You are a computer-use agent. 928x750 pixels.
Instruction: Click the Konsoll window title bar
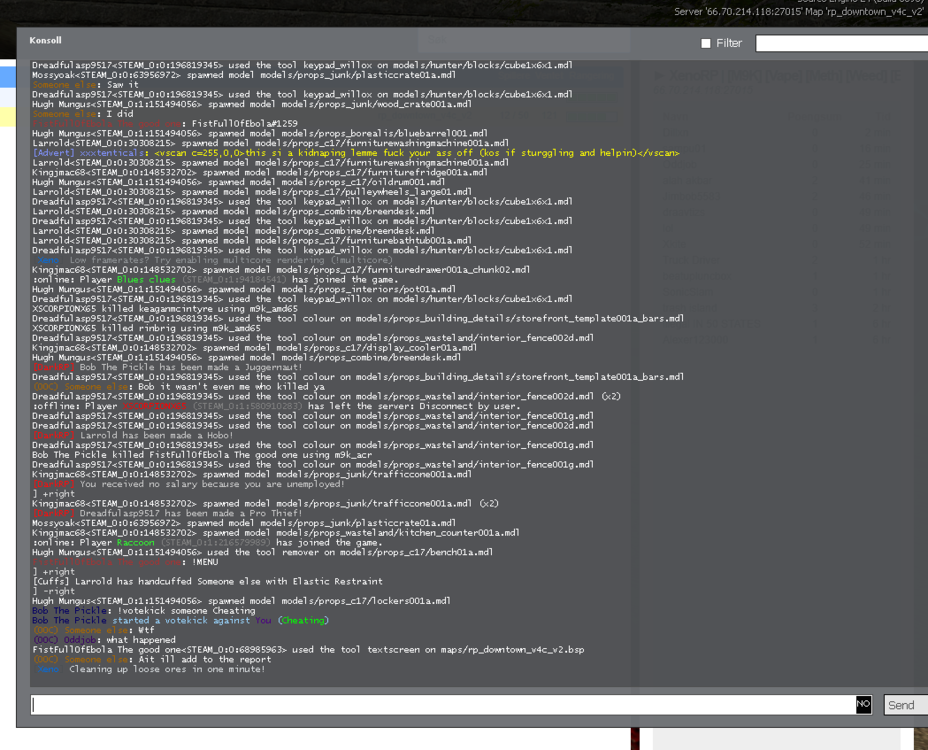coord(300,41)
